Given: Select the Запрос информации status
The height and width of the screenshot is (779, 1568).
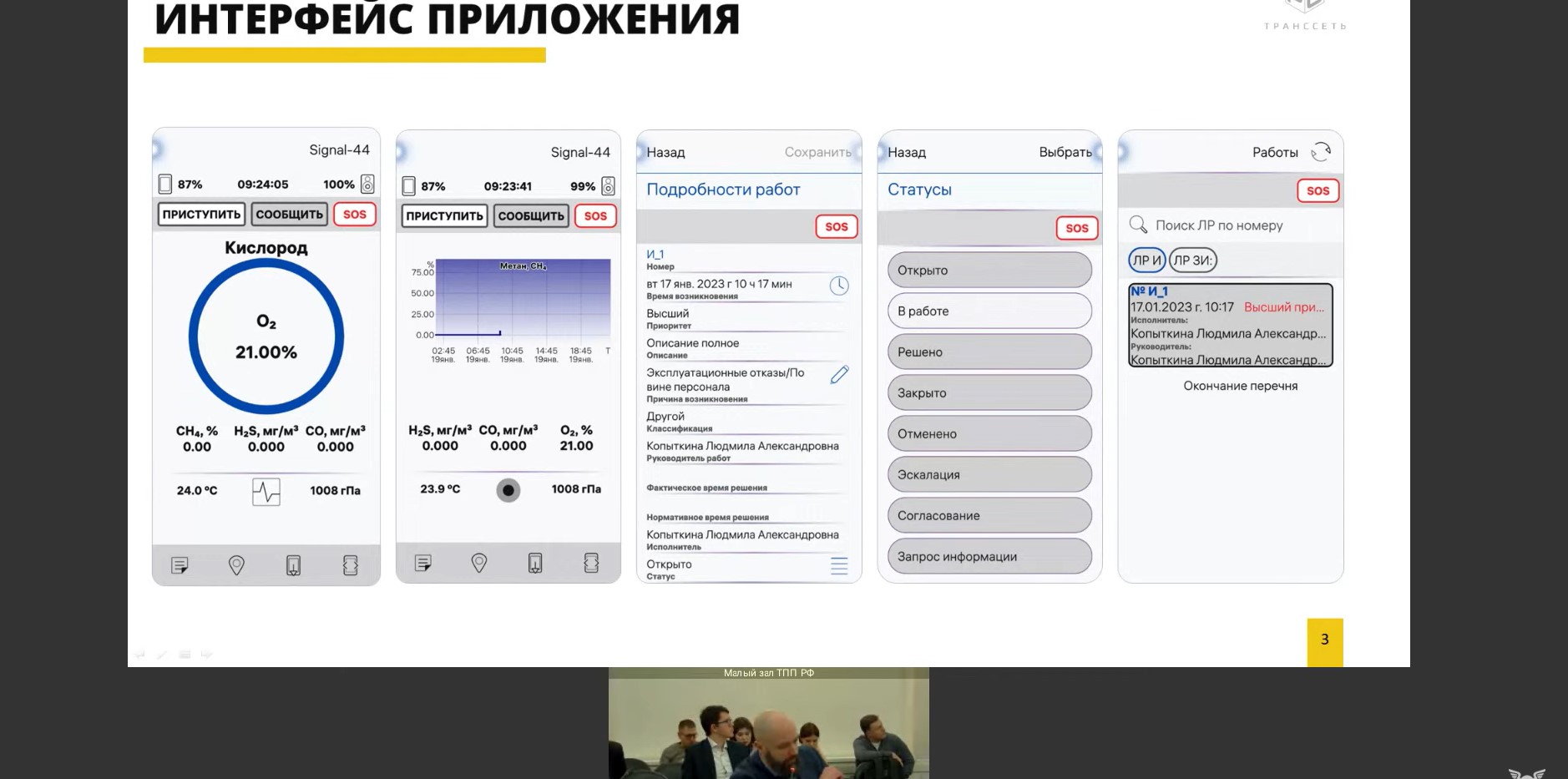Looking at the screenshot, I should [989, 557].
